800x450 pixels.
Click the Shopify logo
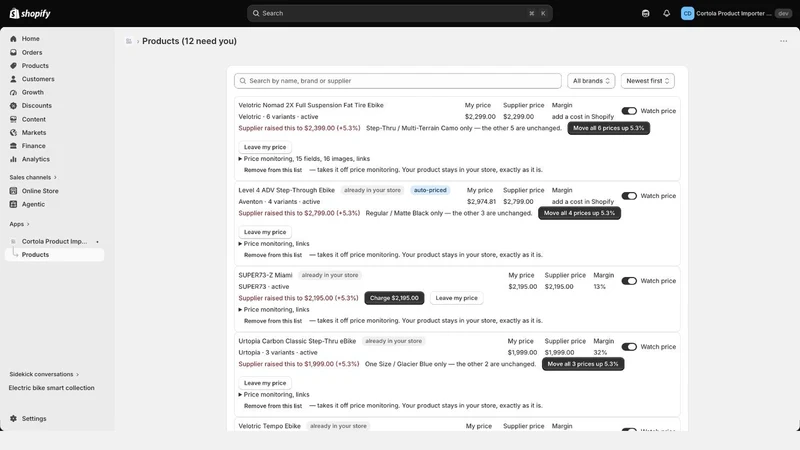tap(30, 13)
